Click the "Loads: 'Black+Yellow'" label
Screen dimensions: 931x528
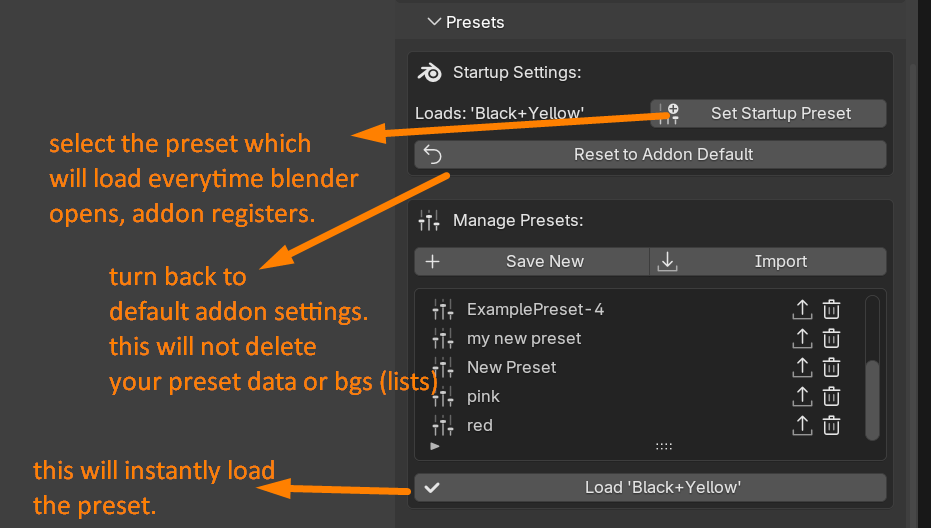point(499,113)
